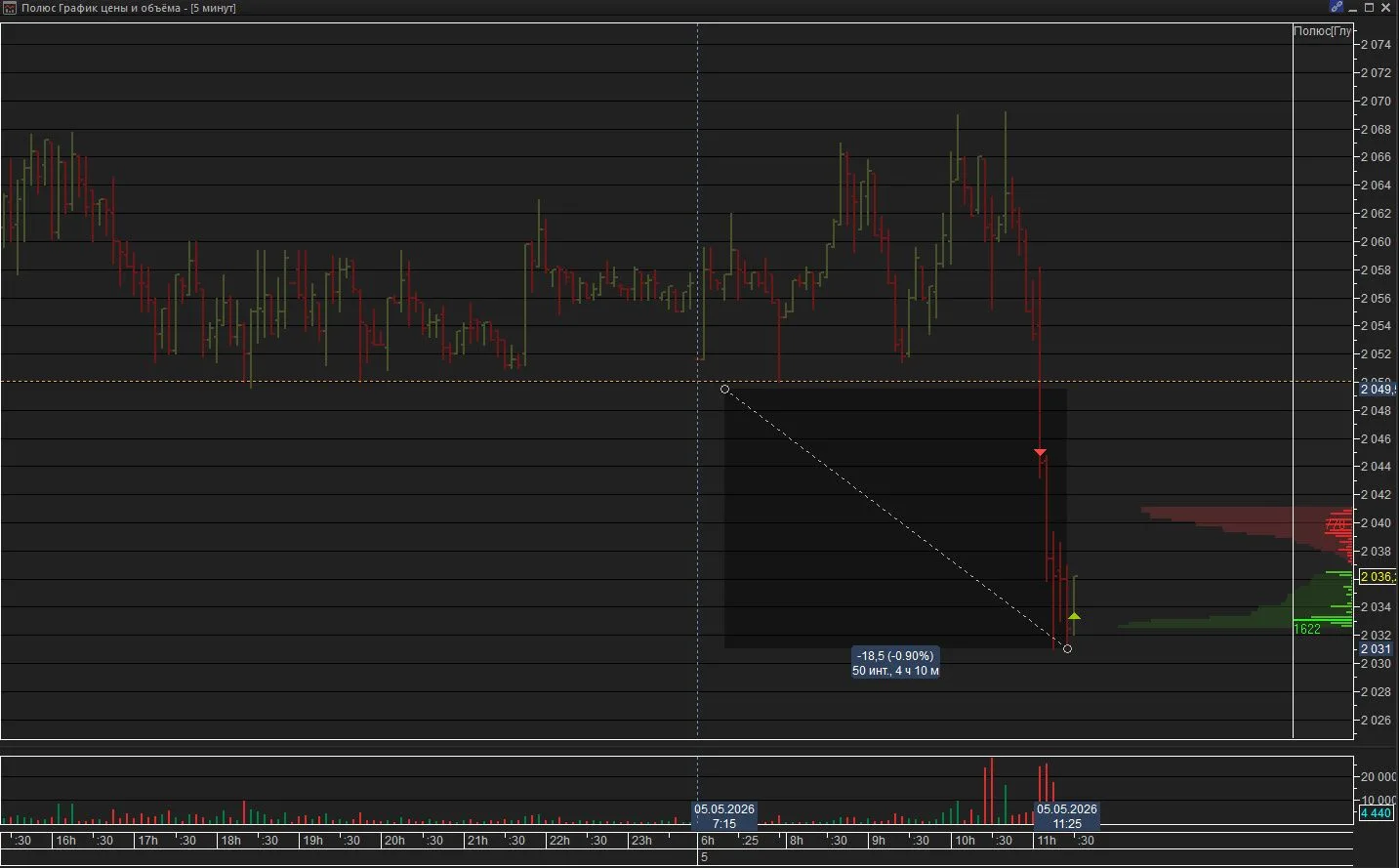This screenshot has height=868, width=1399.
Task: Click the chain-link window linking icon
Action: (1337, 7)
